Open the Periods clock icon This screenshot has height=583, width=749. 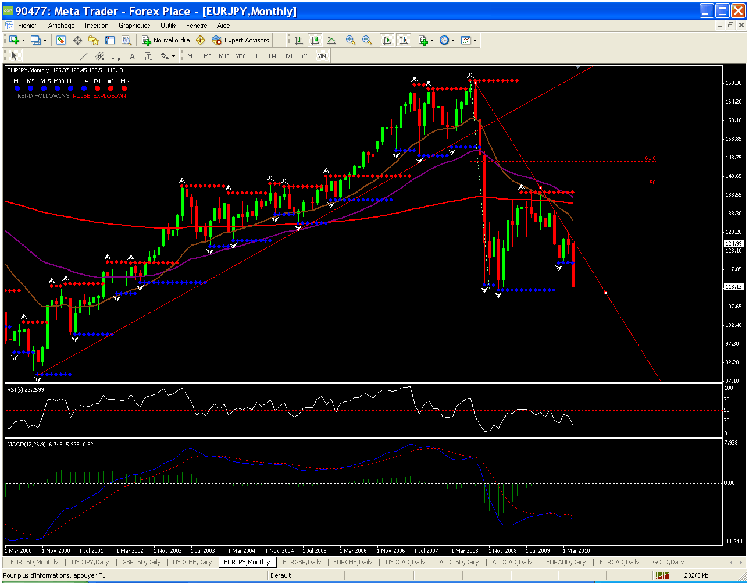pyautogui.click(x=444, y=40)
